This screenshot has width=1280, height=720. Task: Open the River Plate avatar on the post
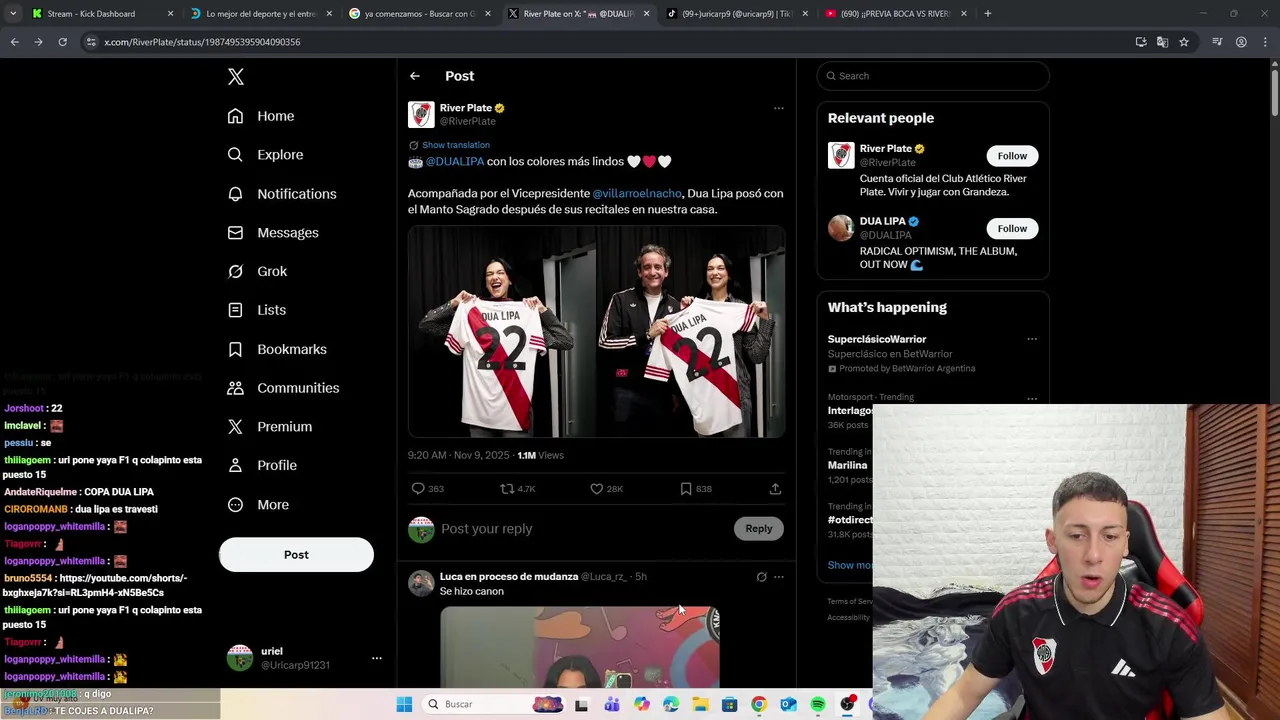pos(421,115)
